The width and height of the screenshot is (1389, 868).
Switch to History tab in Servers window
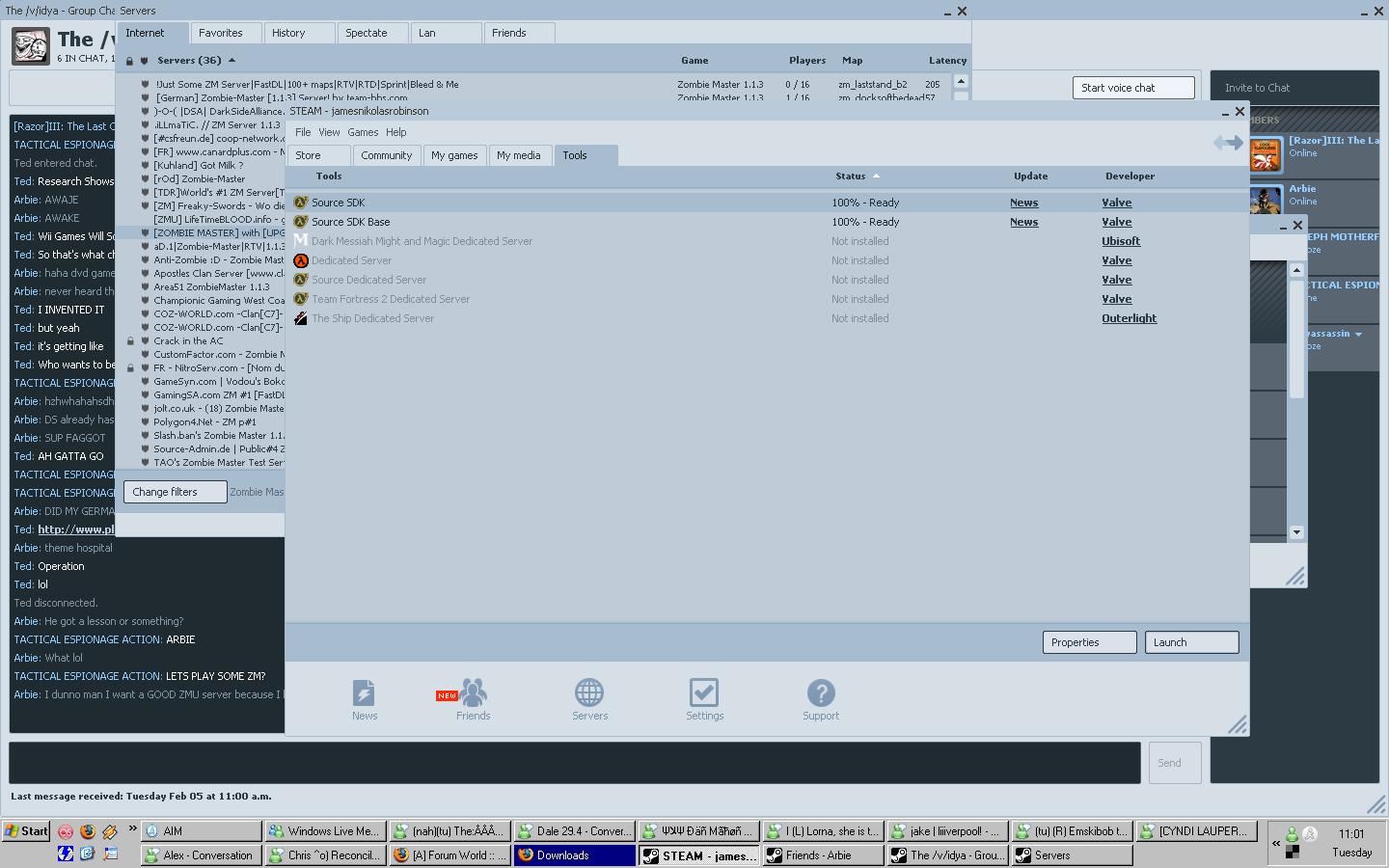(300, 33)
